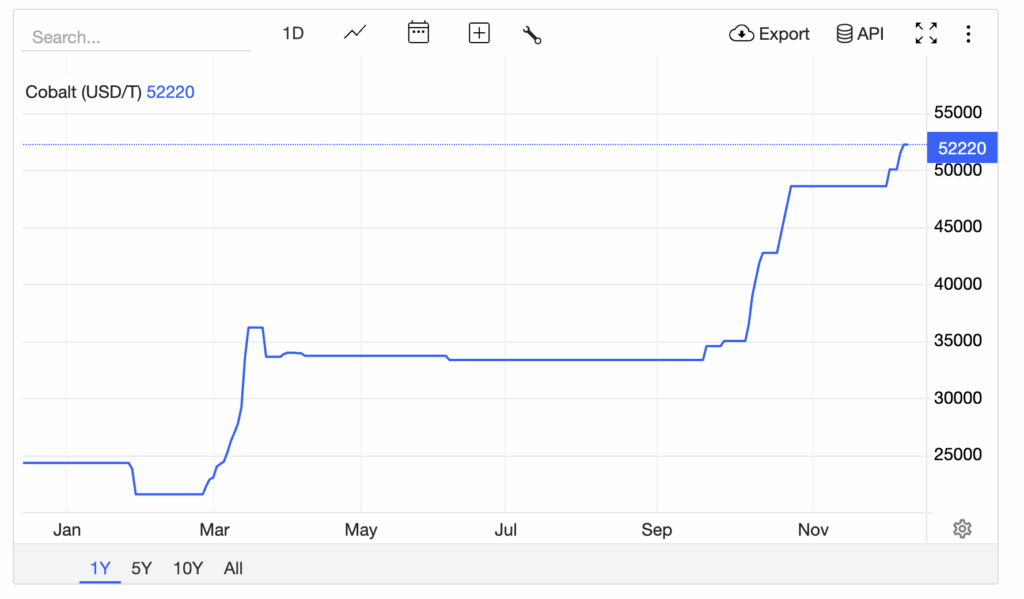
Task: Click the Nov marker on the time axis
Action: 813,529
